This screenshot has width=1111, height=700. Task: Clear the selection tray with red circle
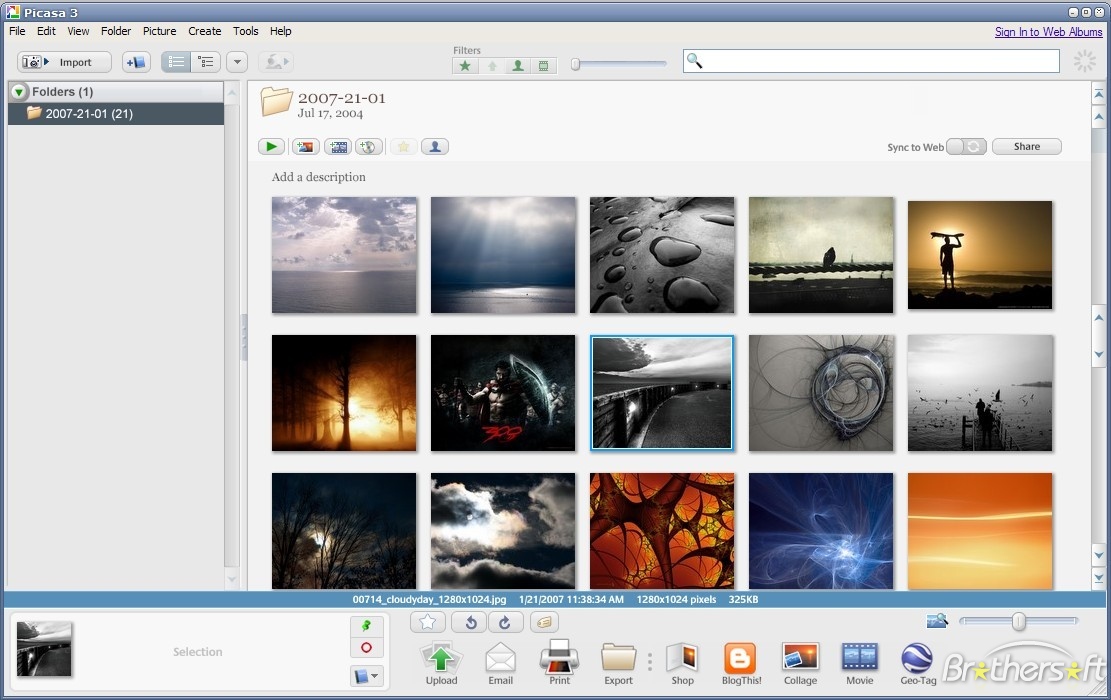[366, 648]
